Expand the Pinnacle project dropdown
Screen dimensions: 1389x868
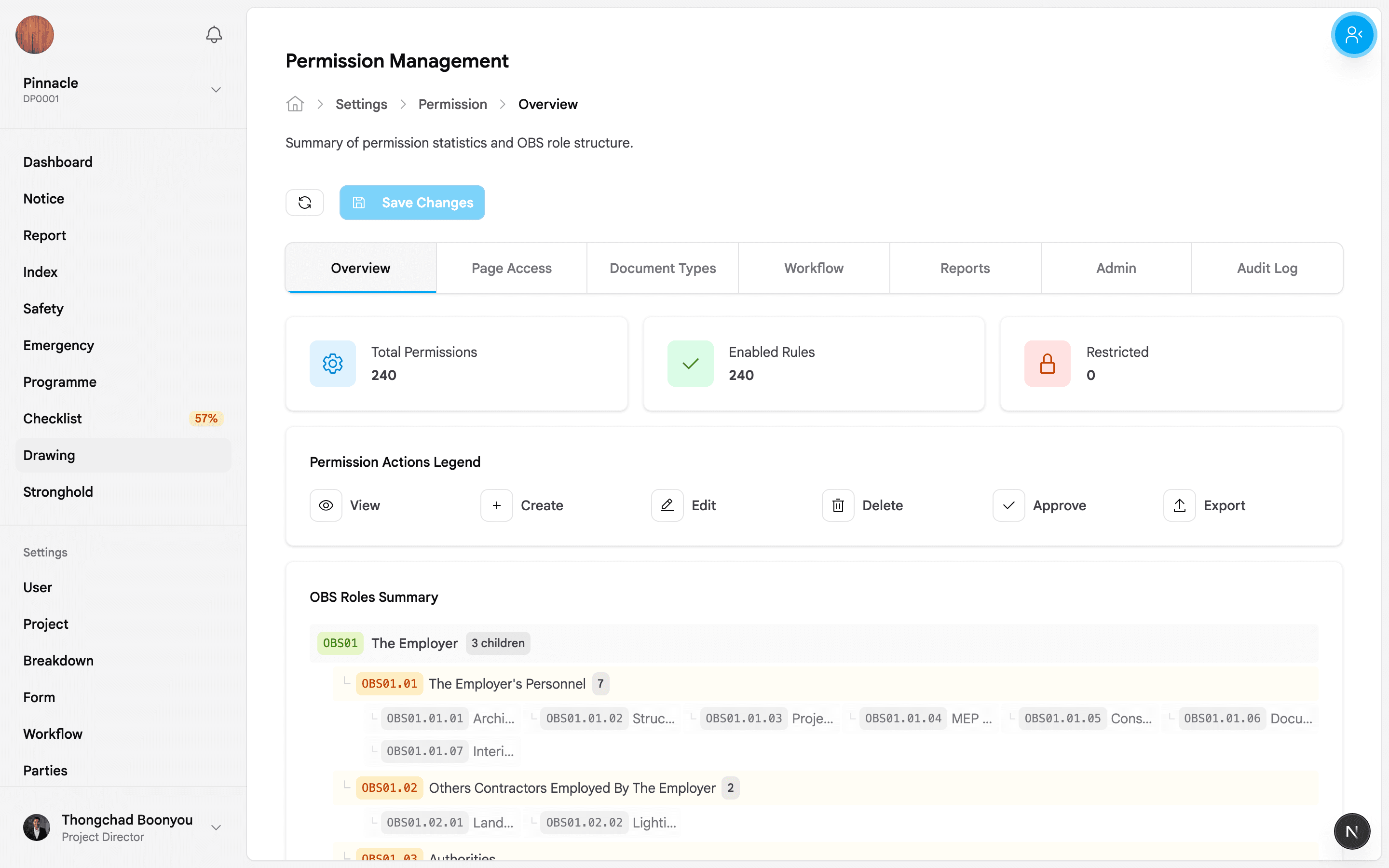tap(215, 90)
